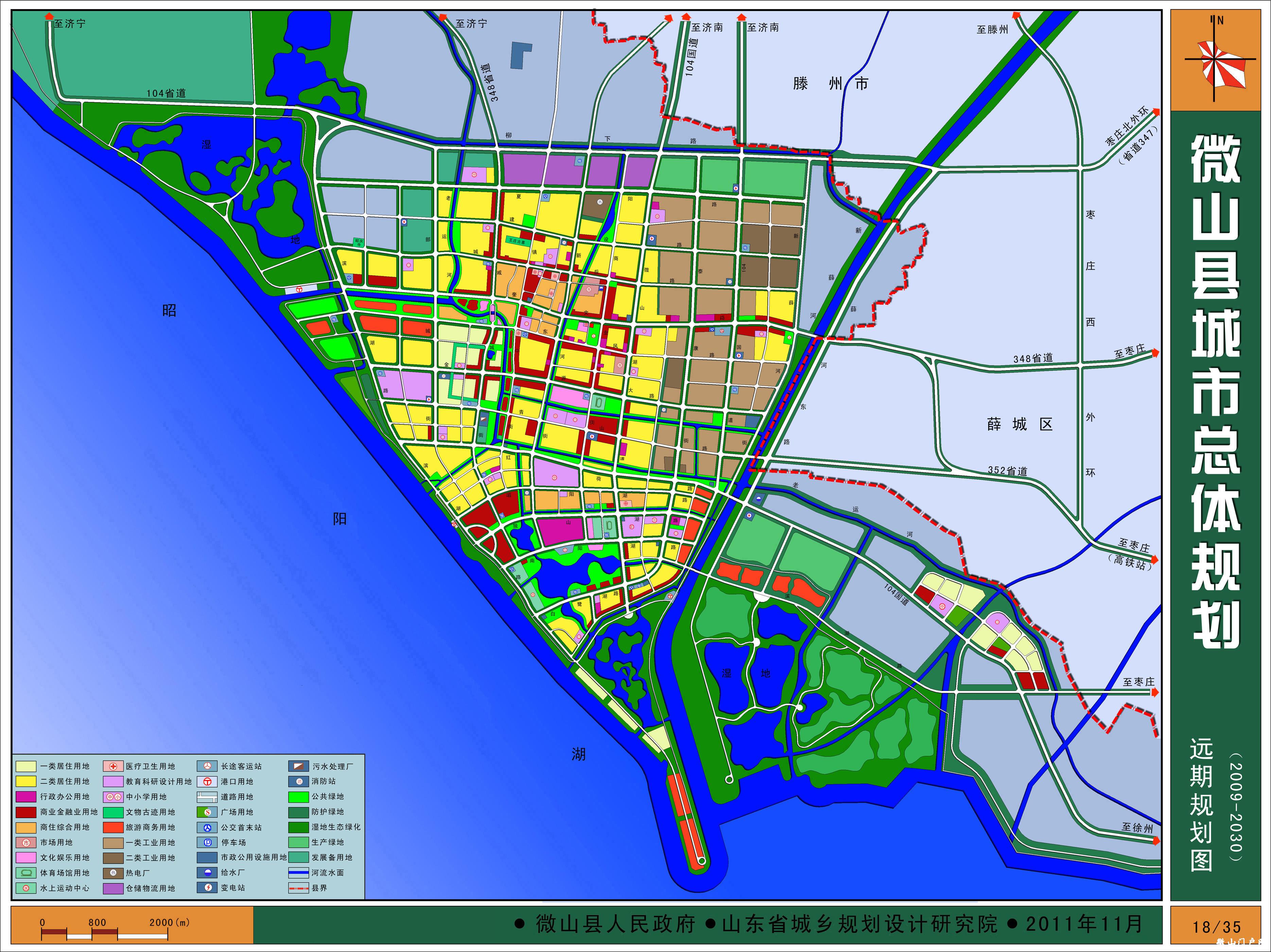Click the 滕州市 map label
The height and width of the screenshot is (952, 1271).
(x=830, y=84)
